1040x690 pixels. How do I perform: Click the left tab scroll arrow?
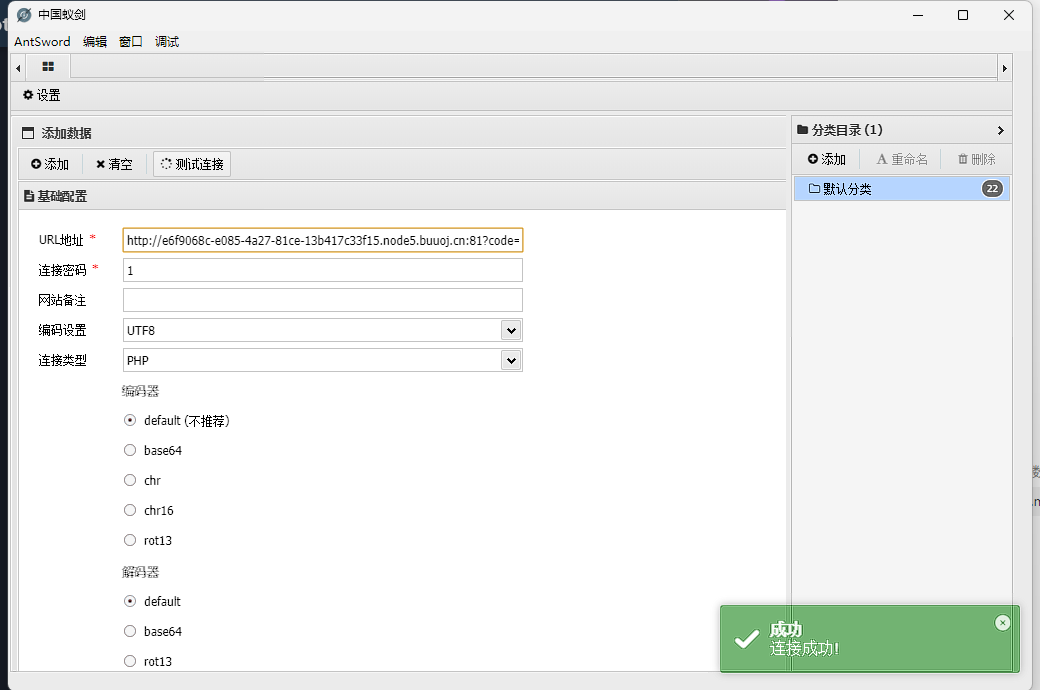(x=19, y=68)
